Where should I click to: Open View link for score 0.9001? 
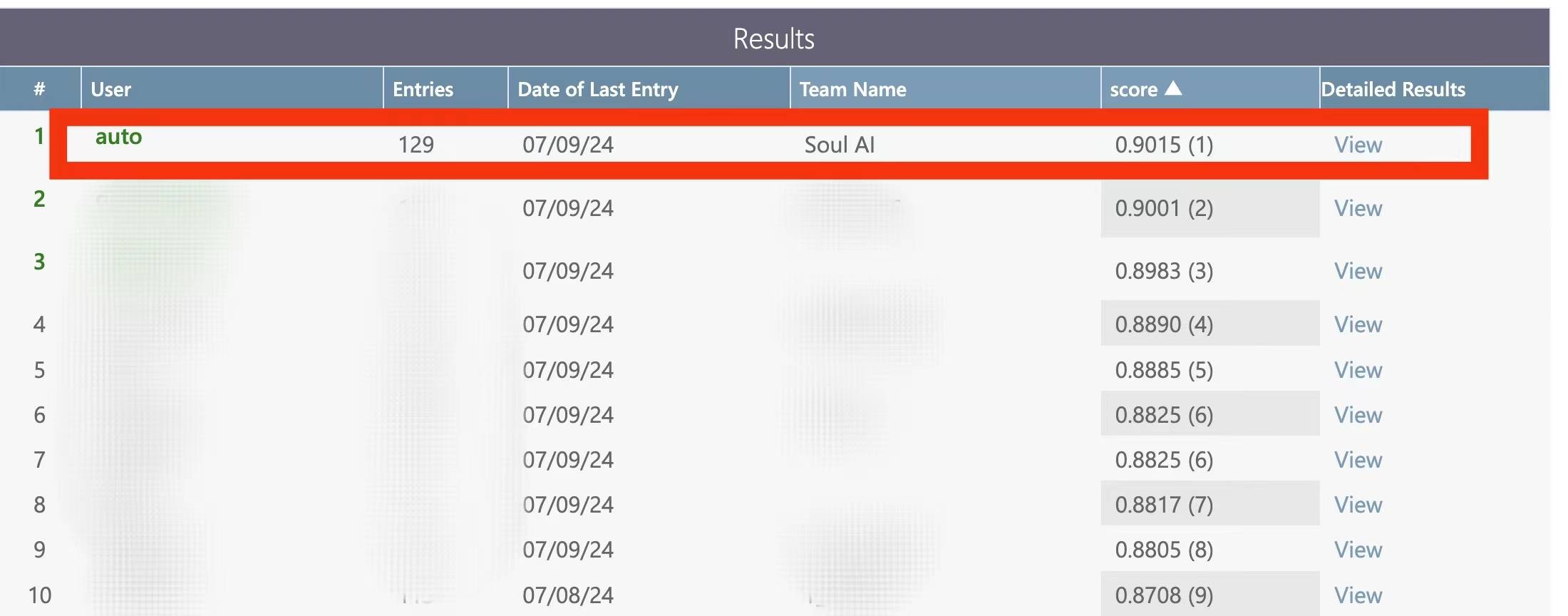click(1358, 208)
